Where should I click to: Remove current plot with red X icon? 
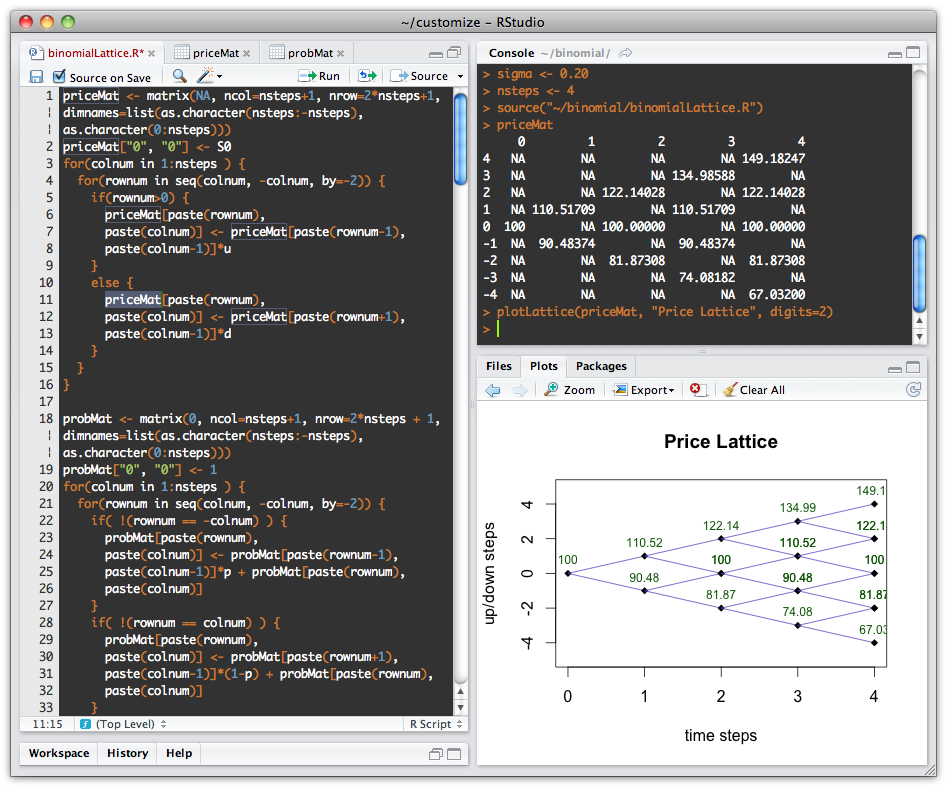(x=699, y=390)
